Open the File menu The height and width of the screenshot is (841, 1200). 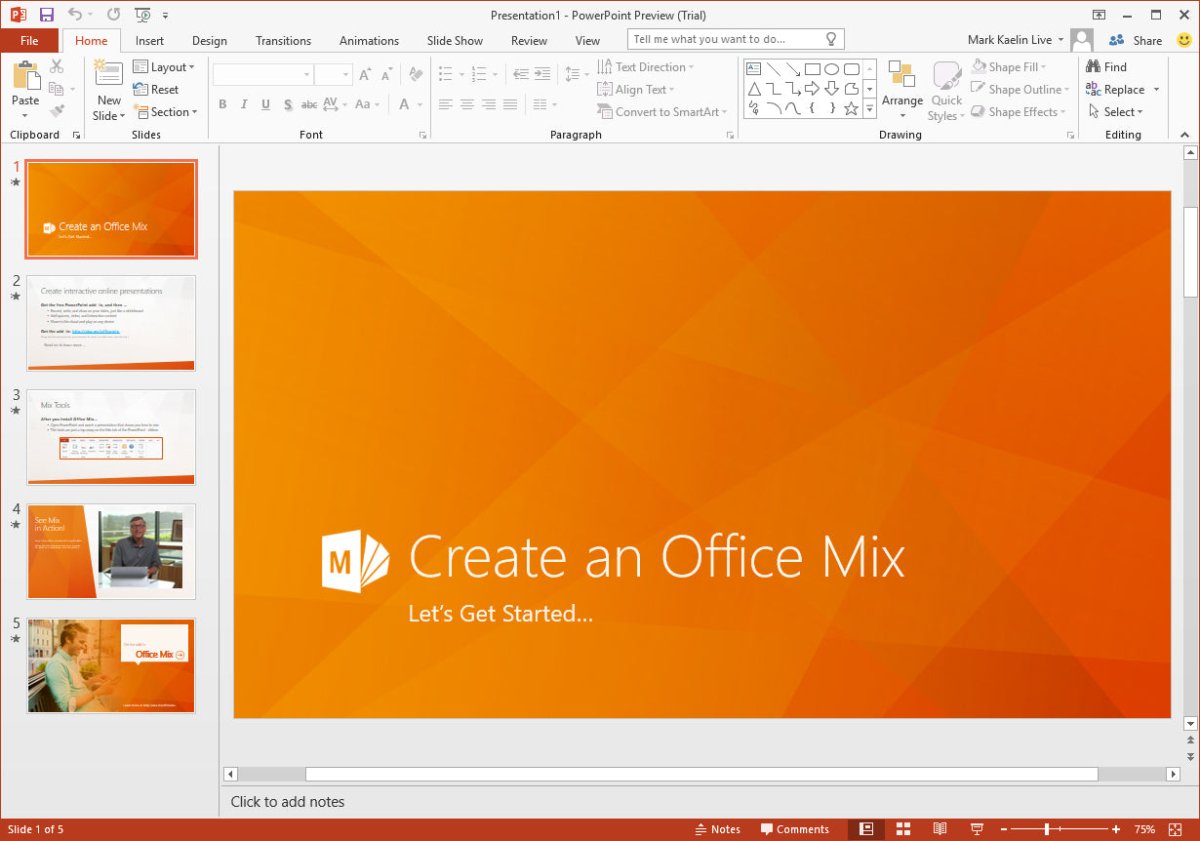pos(29,40)
